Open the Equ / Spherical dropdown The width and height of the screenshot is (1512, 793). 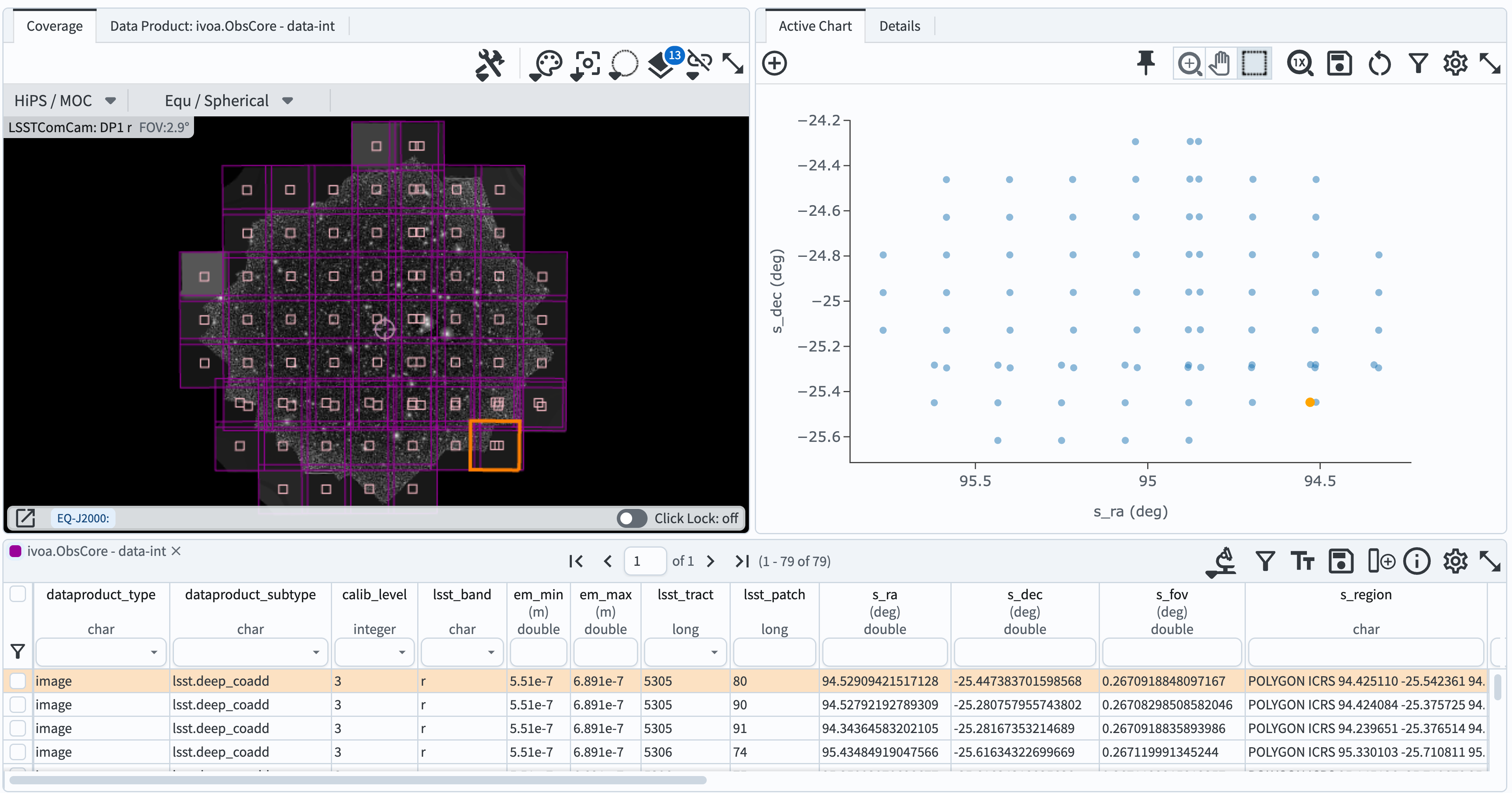(x=228, y=101)
